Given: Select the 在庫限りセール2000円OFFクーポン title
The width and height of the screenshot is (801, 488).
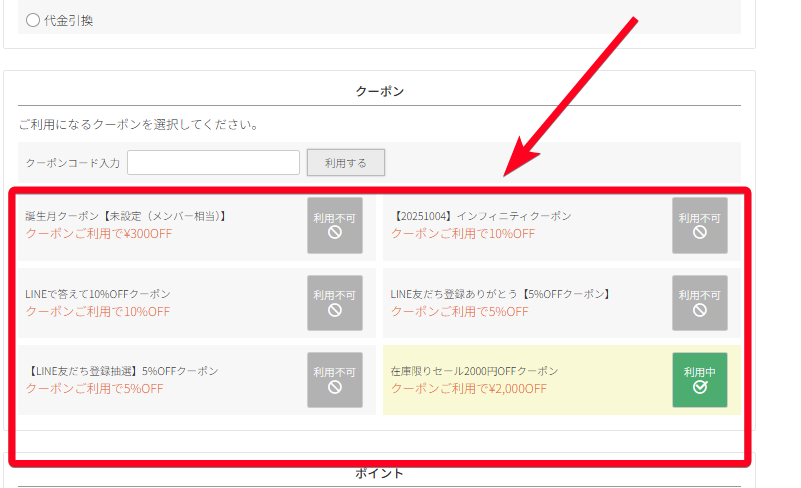Looking at the screenshot, I should coord(474,371).
